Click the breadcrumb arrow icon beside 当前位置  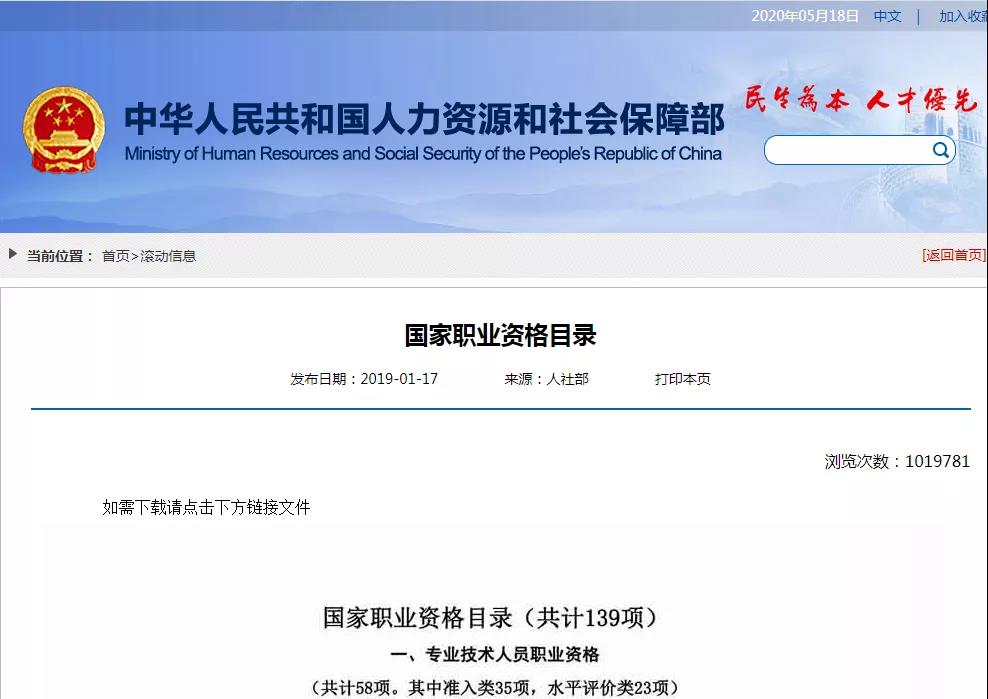10,255
